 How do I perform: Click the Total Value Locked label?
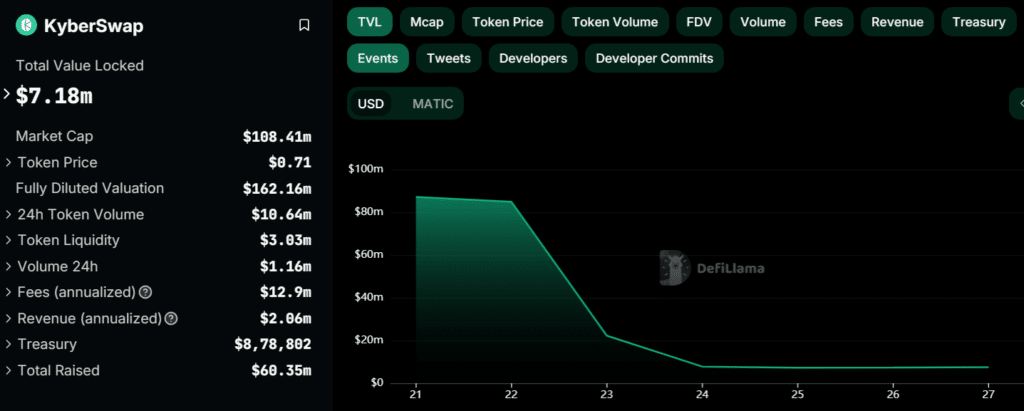[80, 65]
